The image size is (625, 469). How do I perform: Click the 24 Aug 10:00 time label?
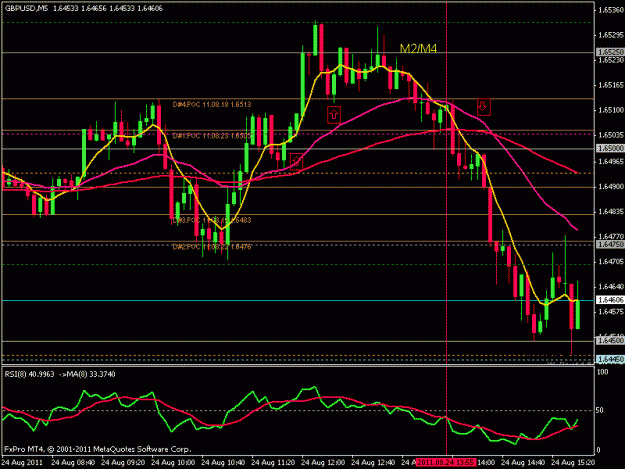tap(173, 463)
